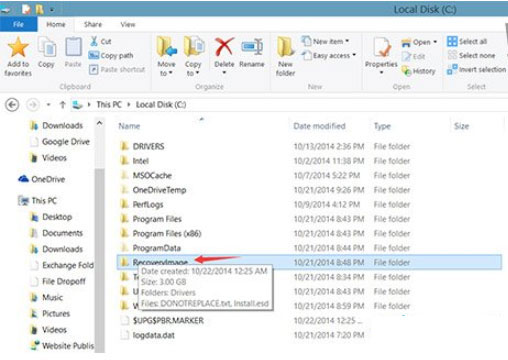Click the red Delete X icon

pos(224,47)
